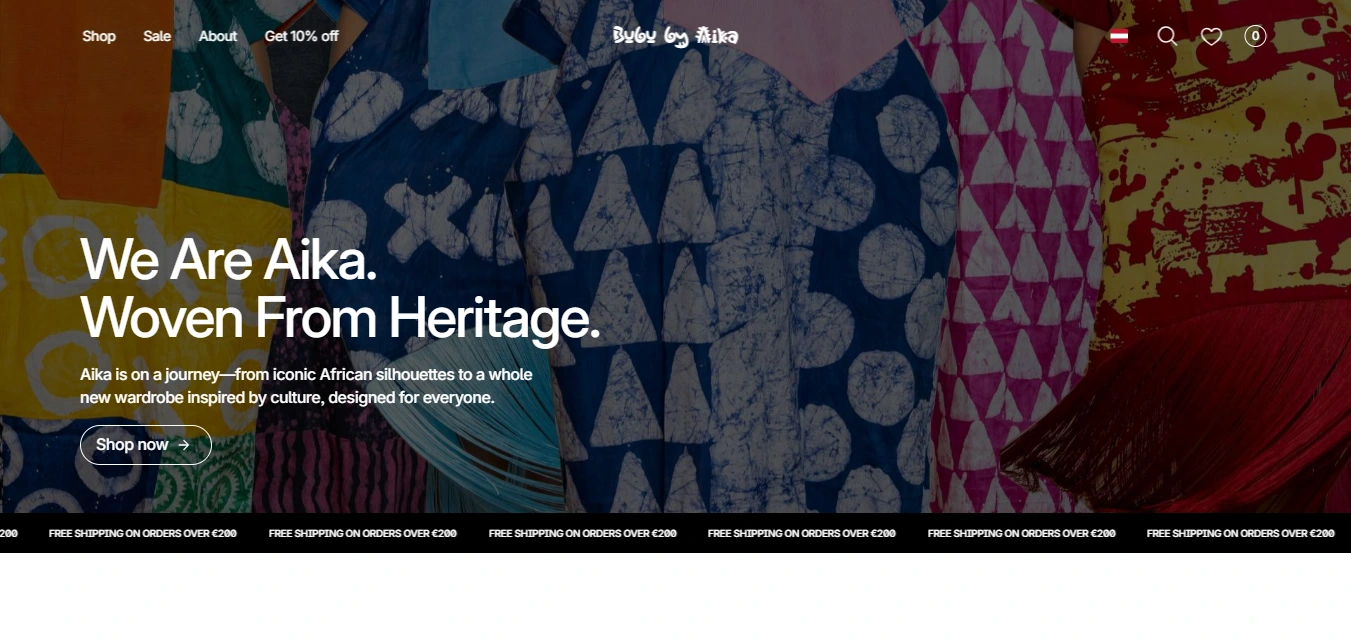Go to the About page link

coord(217,36)
